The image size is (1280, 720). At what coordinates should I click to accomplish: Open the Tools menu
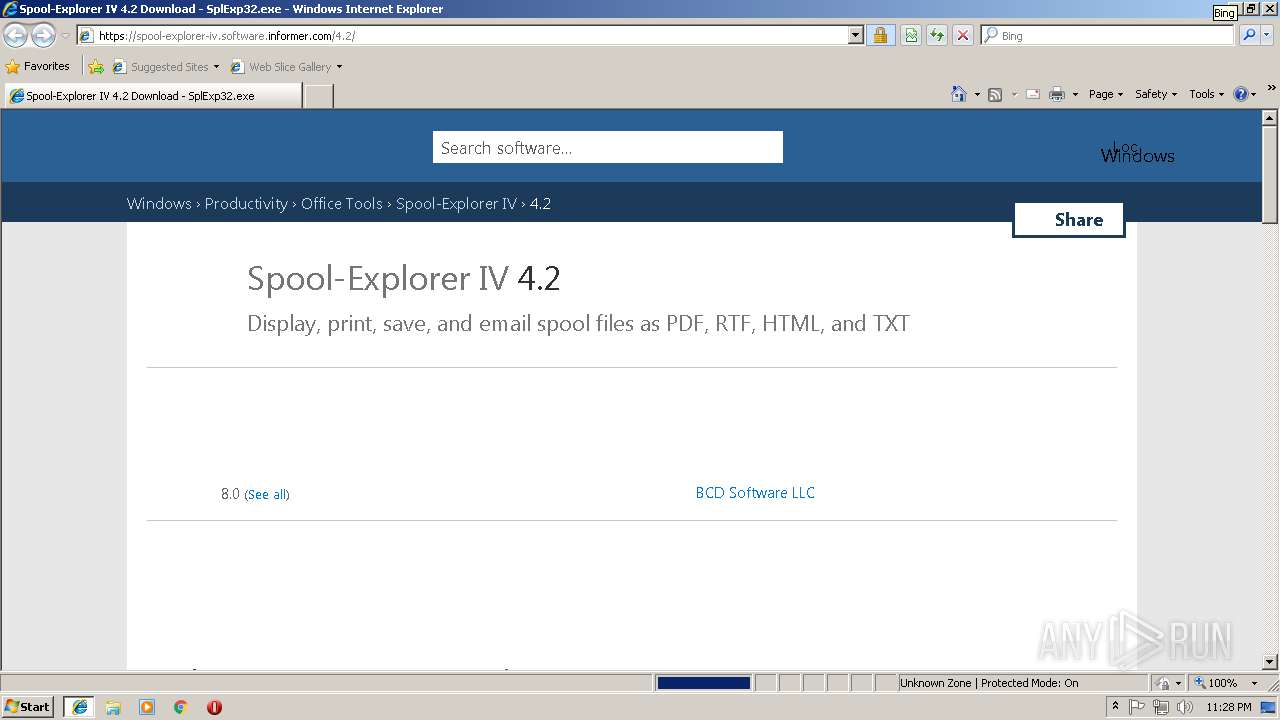(x=1206, y=94)
